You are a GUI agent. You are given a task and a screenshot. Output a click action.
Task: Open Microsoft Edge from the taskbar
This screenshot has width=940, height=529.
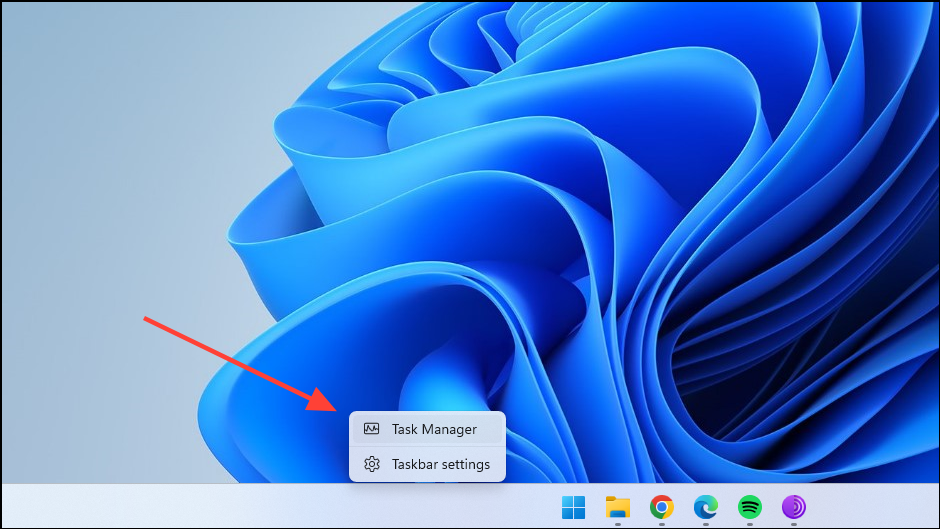tap(706, 507)
